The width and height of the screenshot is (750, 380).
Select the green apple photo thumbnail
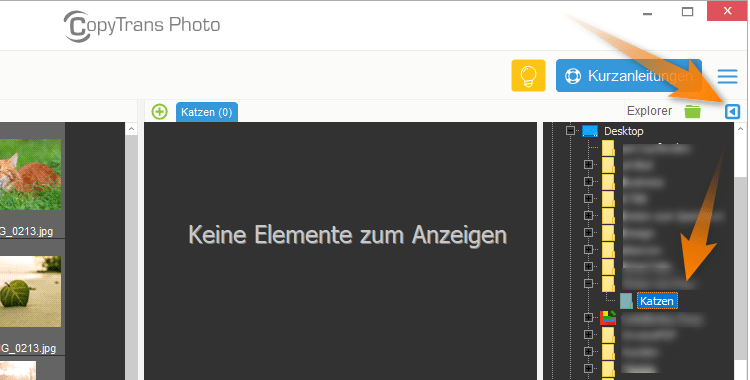click(x=31, y=291)
